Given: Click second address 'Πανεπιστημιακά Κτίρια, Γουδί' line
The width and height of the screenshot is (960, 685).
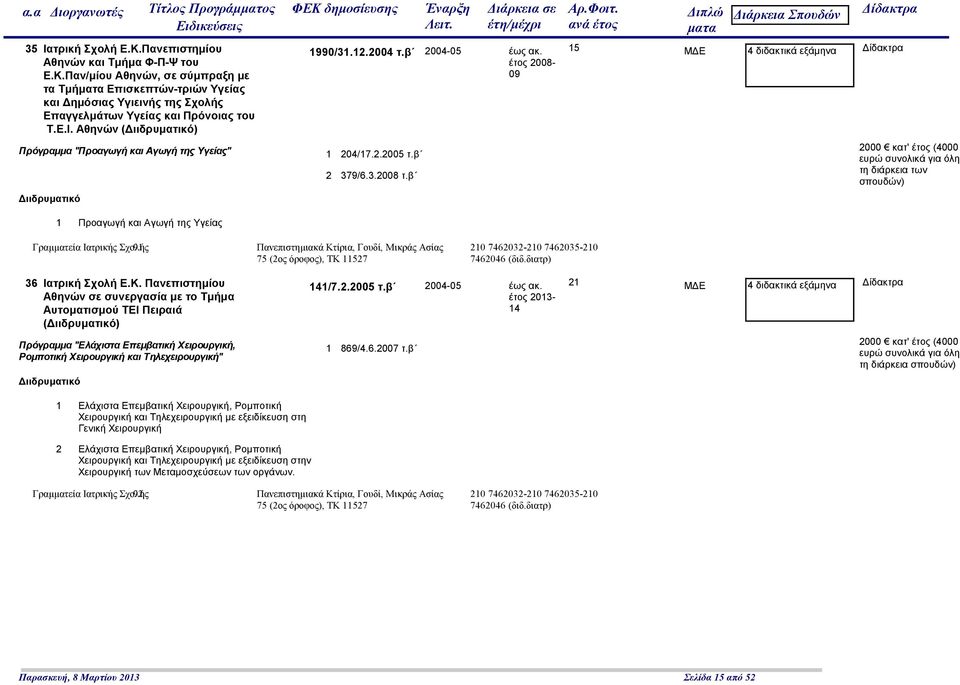Looking at the screenshot, I should tap(350, 500).
